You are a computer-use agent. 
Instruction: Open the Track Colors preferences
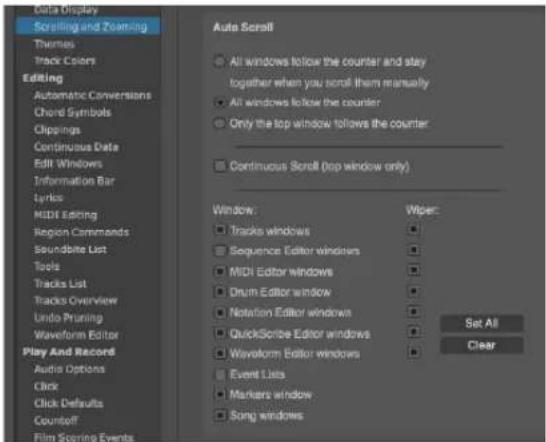tap(65, 61)
